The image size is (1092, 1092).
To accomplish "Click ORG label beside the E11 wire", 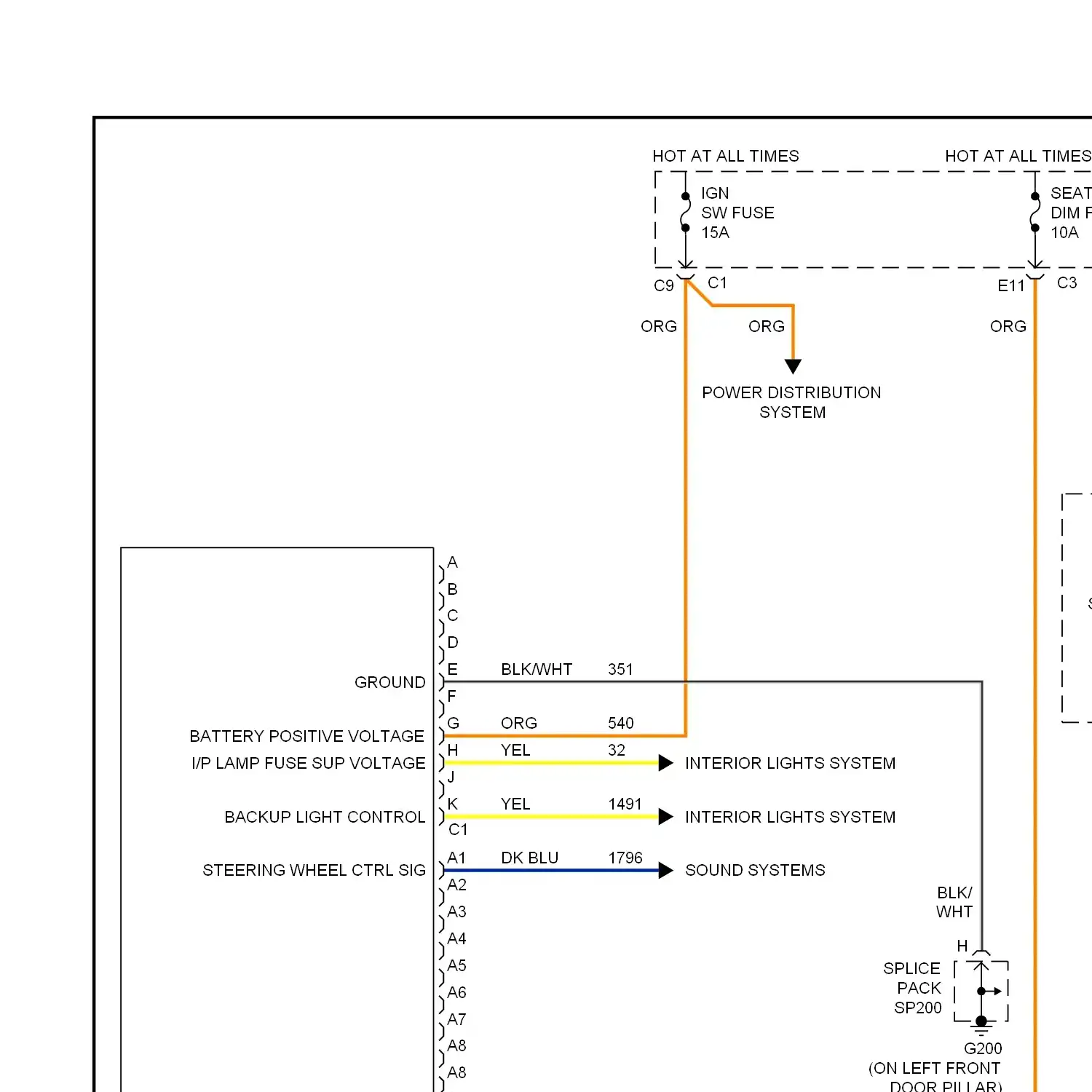I will (x=1008, y=326).
